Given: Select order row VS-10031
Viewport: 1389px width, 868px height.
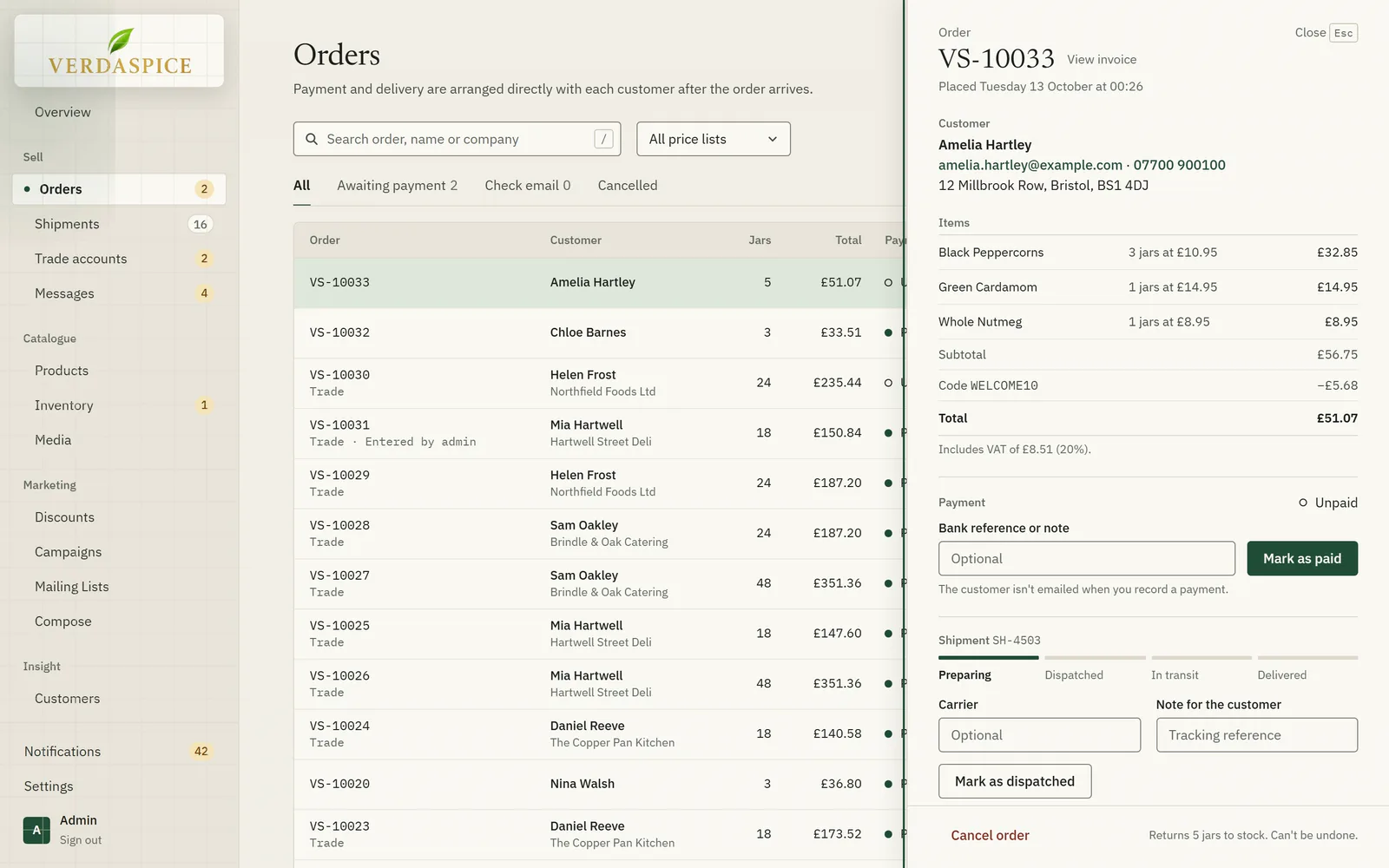Looking at the screenshot, I should click(x=599, y=433).
